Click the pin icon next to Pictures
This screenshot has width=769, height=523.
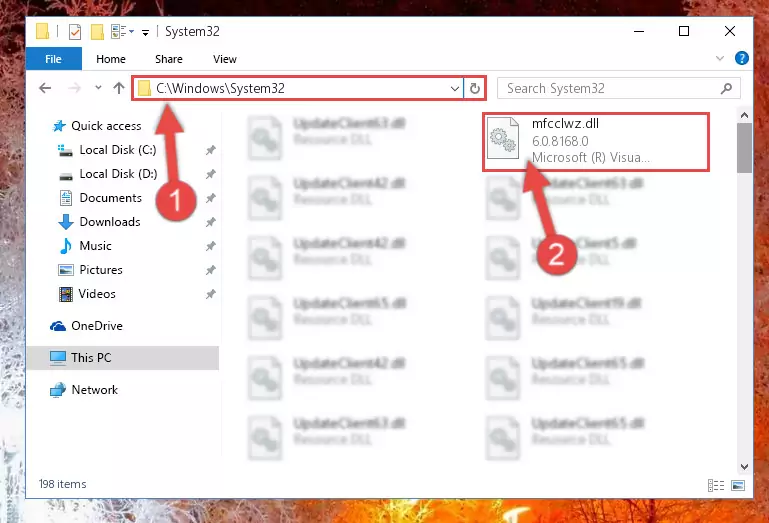pos(210,270)
